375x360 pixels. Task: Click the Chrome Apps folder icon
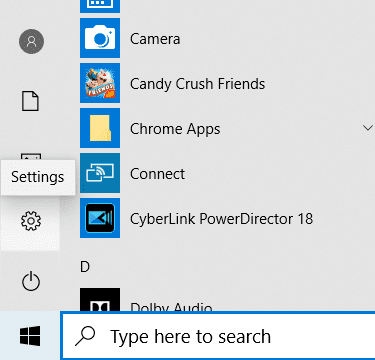(100, 128)
